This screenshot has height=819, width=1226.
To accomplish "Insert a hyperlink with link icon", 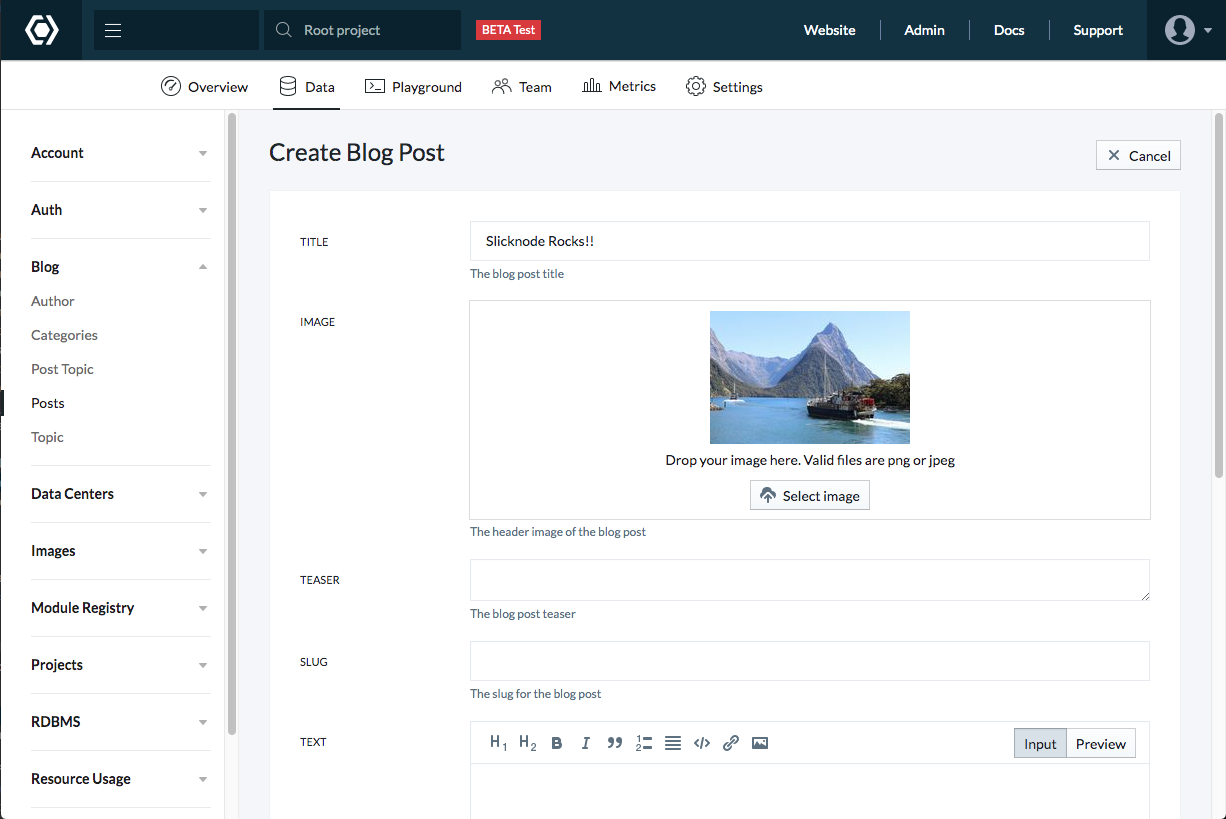I will 731,743.
